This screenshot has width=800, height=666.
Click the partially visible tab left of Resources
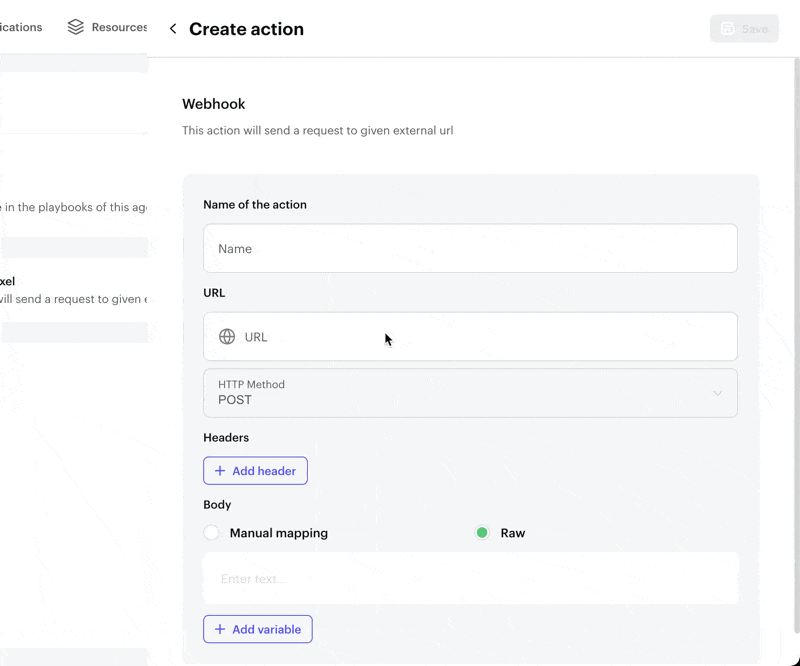[21, 27]
